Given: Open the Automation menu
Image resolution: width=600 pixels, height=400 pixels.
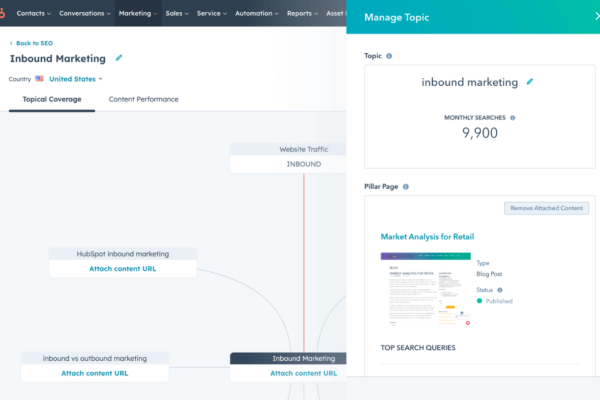Looking at the screenshot, I should (x=257, y=13).
